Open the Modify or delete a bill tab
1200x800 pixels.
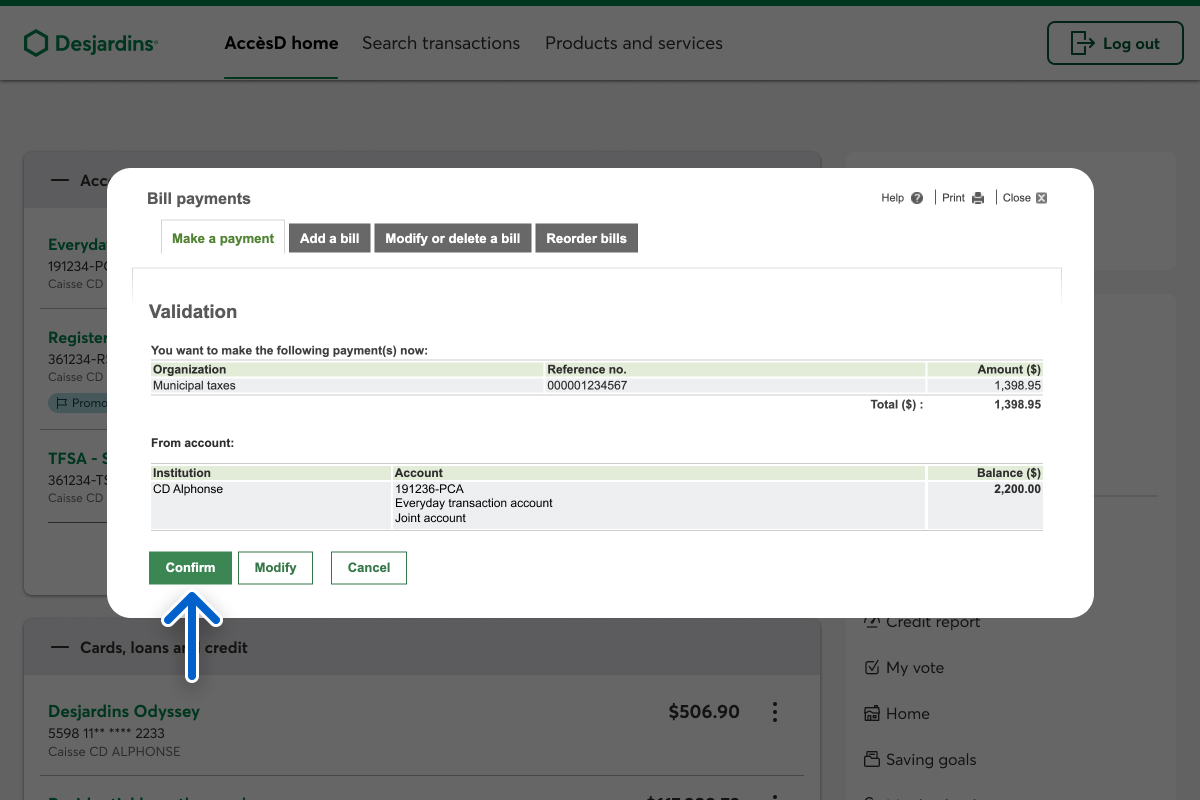[452, 238]
